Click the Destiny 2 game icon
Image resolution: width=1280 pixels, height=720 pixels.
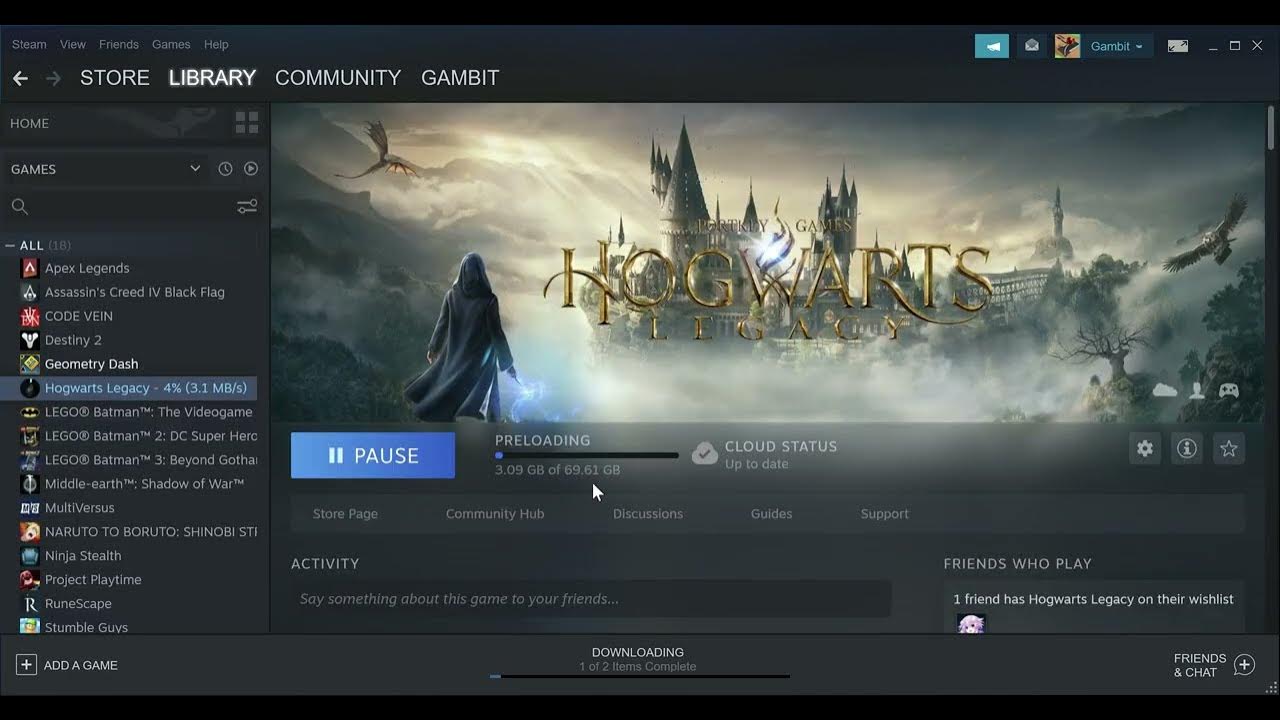coord(29,340)
